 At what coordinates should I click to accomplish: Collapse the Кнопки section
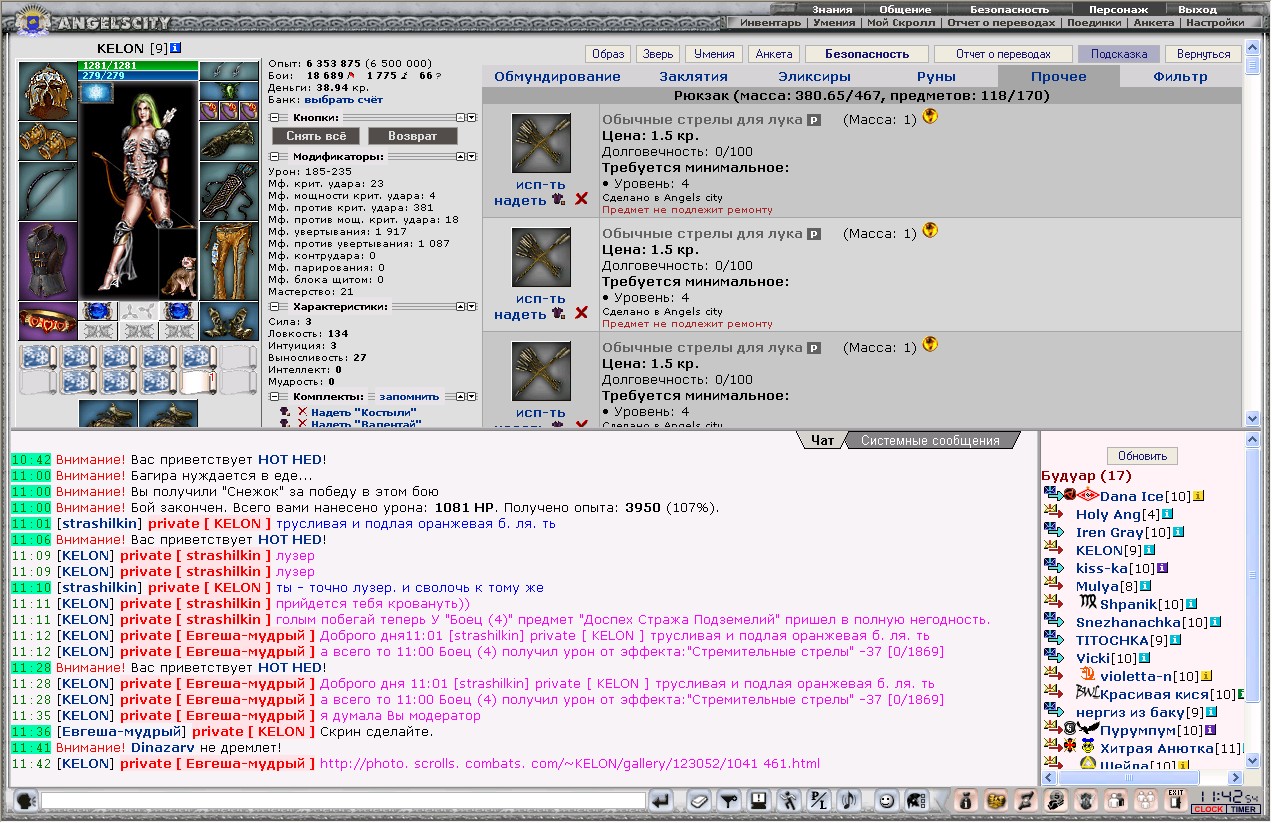click(x=275, y=117)
